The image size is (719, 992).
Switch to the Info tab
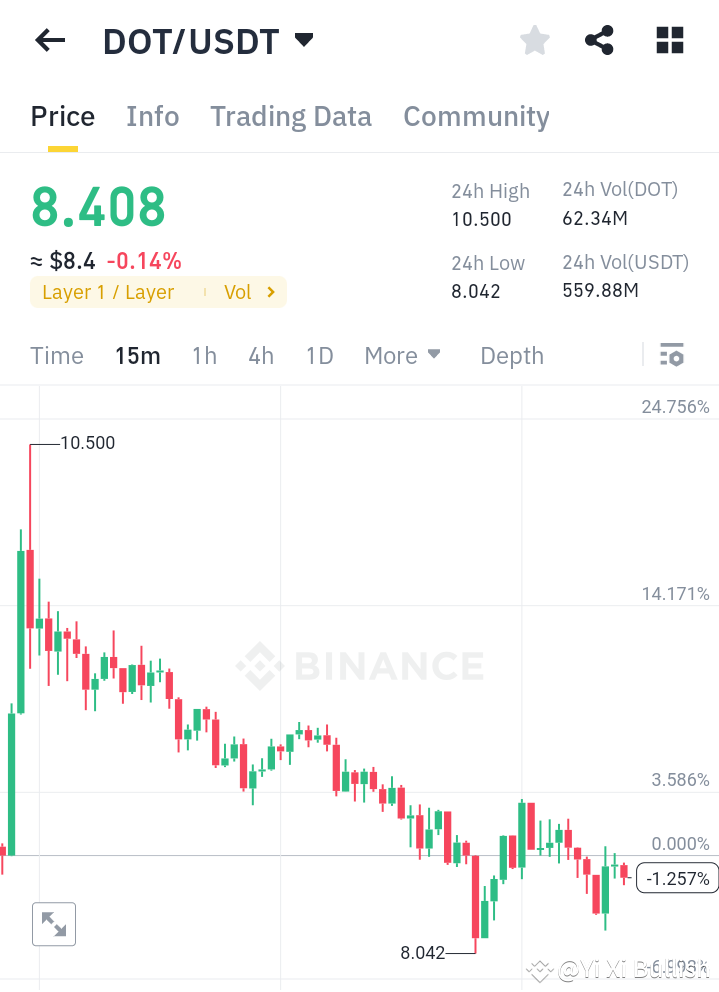(152, 117)
